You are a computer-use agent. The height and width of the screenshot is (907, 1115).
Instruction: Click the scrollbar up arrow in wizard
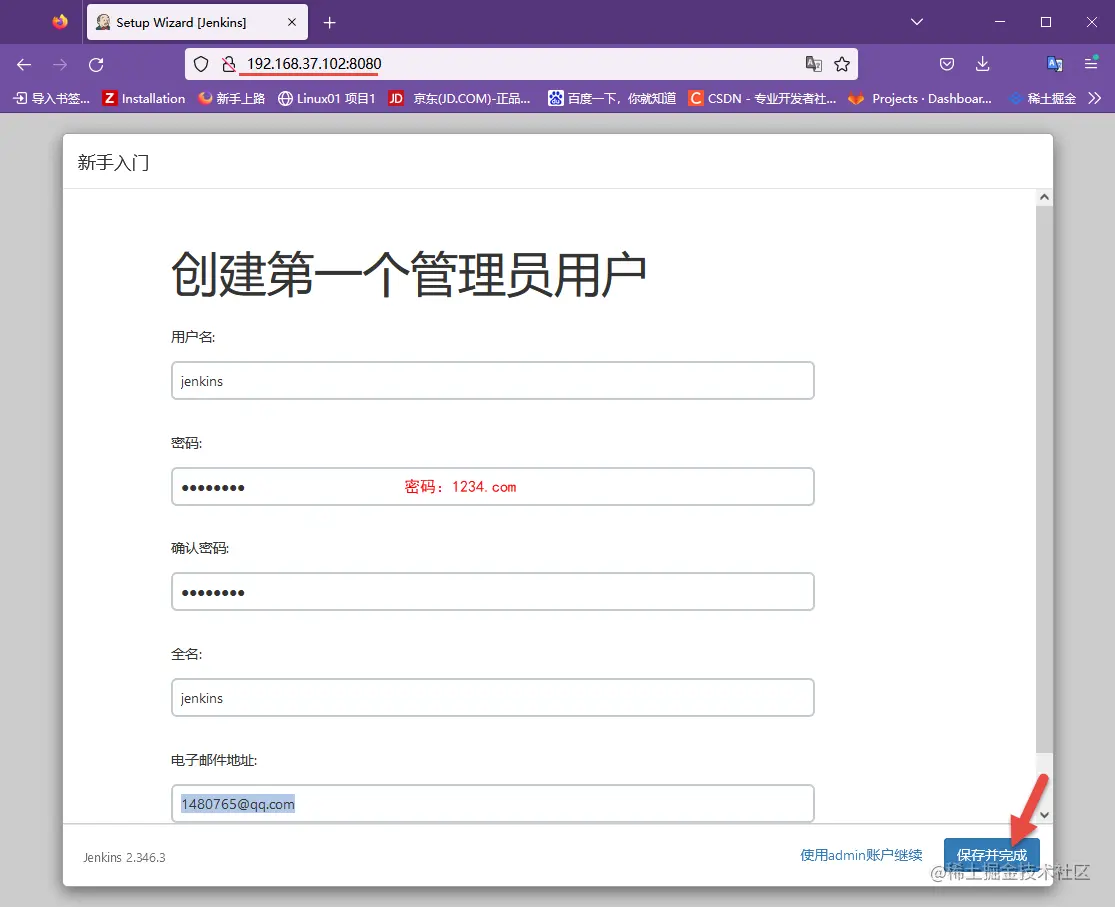pyautogui.click(x=1044, y=197)
